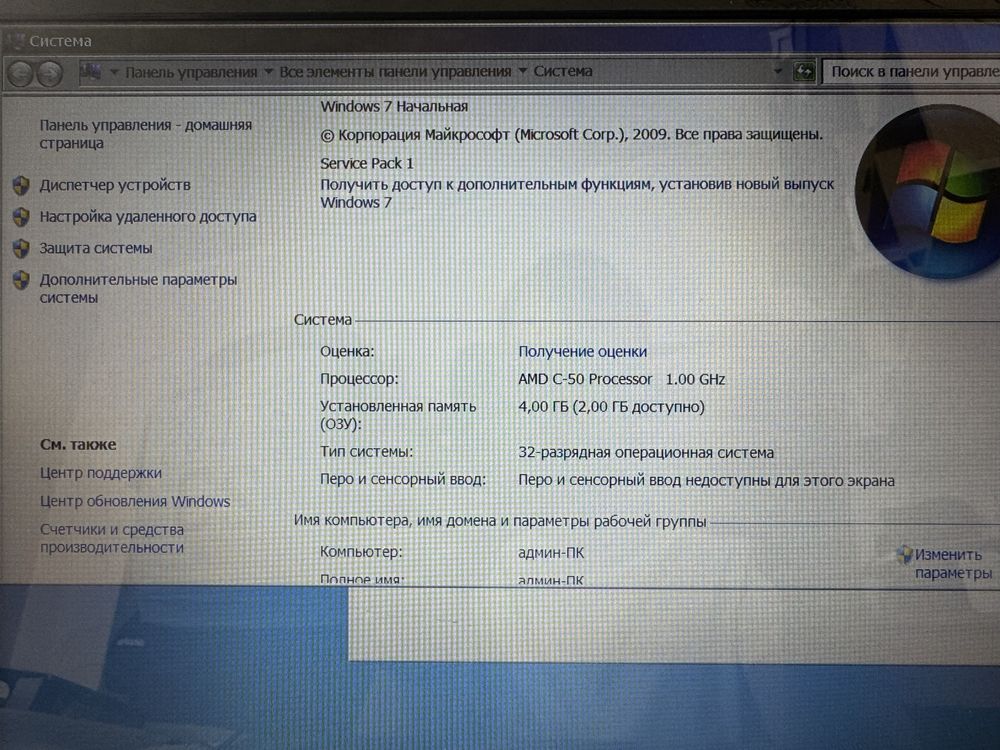
Task: Click shield icon beside Дополнительные параметры системы
Action: [21, 279]
